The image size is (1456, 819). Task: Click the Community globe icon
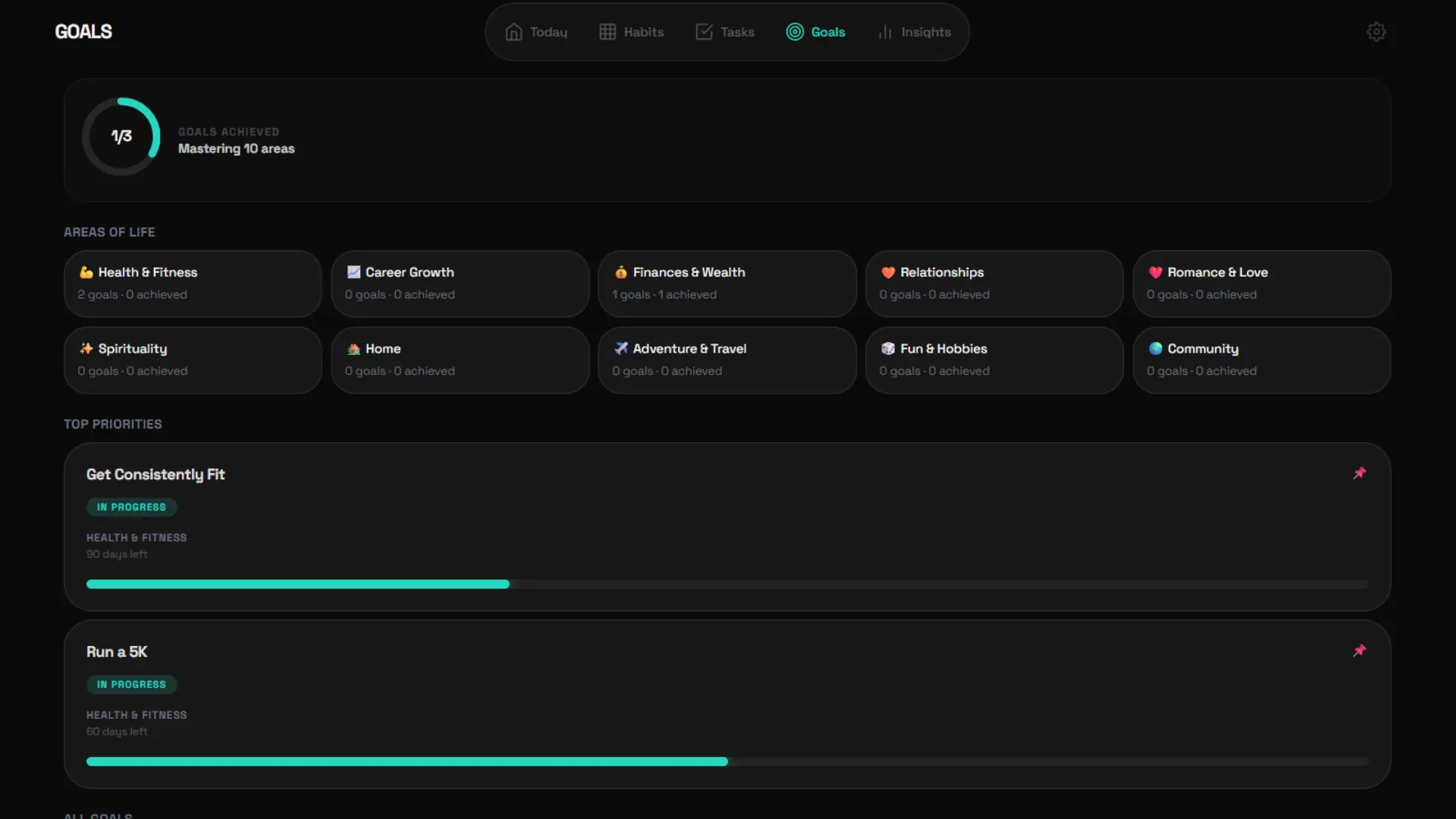pos(1155,349)
